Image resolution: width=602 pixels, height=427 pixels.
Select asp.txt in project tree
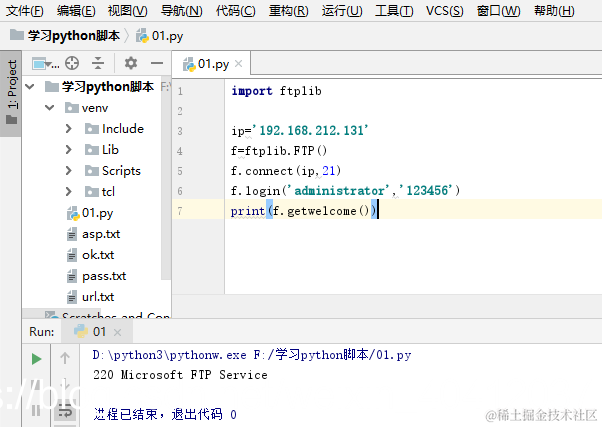click(x=93, y=234)
